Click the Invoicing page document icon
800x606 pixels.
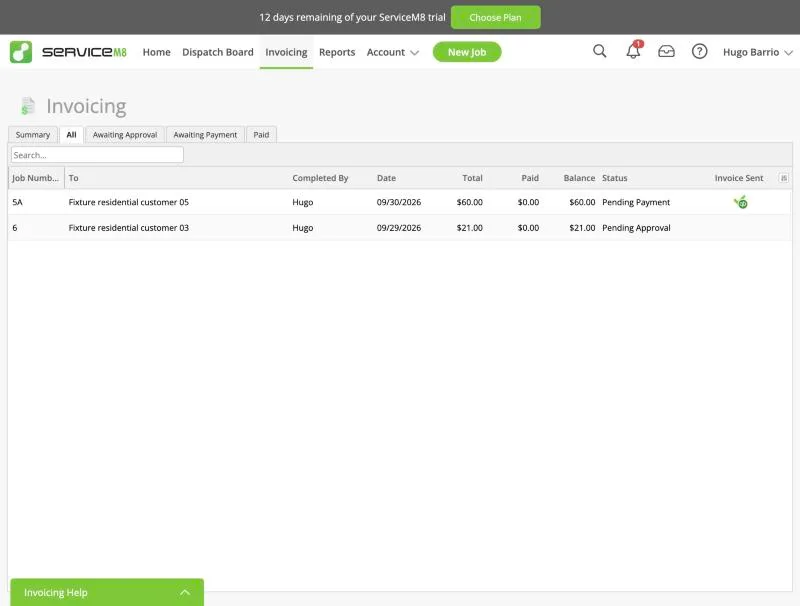pyautogui.click(x=28, y=106)
